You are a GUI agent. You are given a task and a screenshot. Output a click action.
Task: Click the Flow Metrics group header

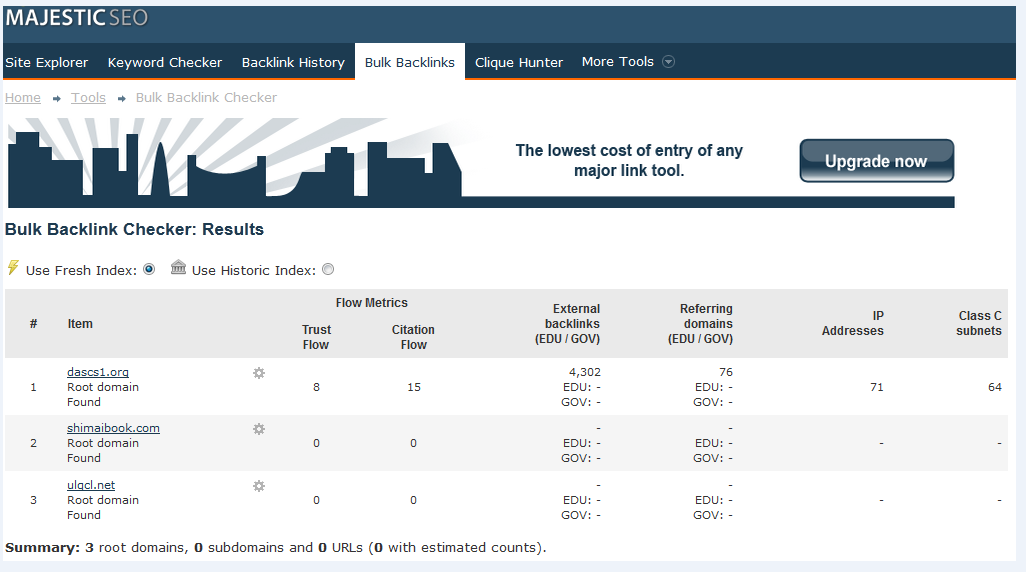point(372,303)
